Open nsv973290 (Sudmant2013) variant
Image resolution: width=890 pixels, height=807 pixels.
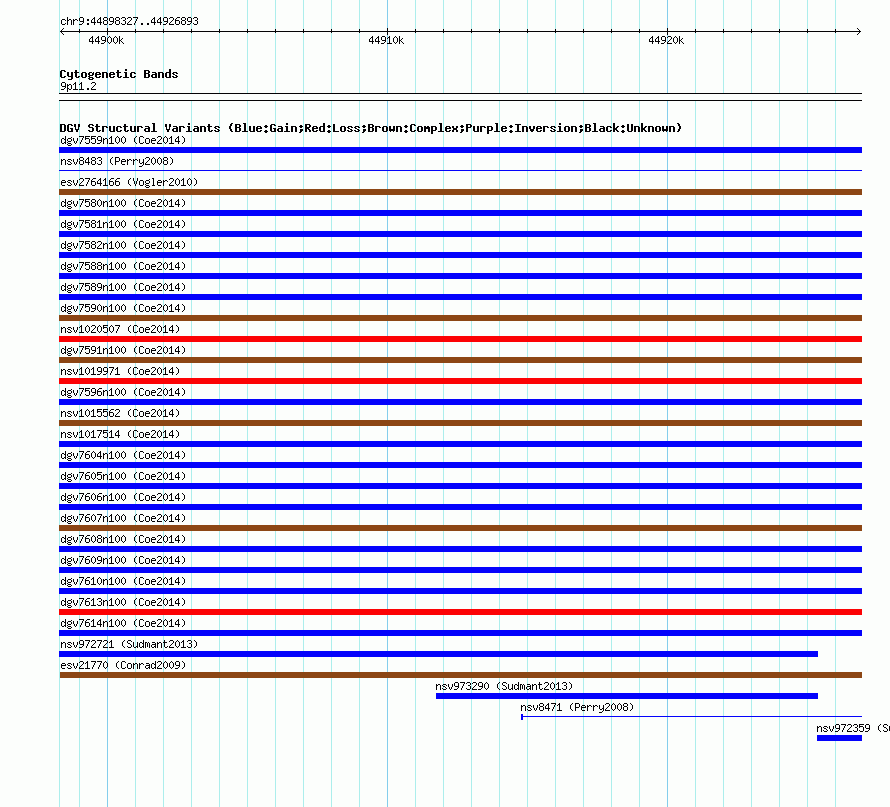(x=504, y=686)
